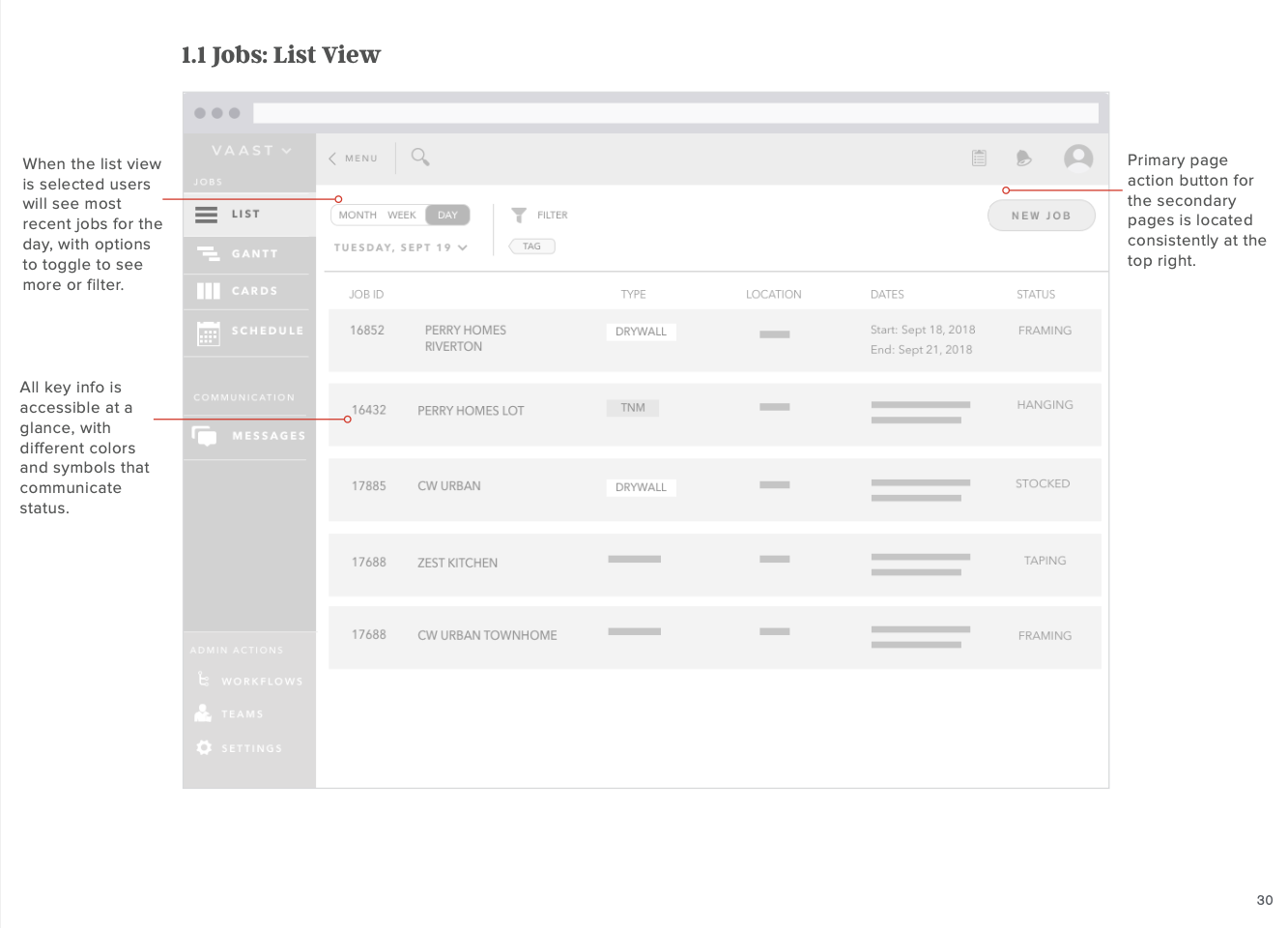This screenshot has height=928, width=1288.
Task: Click the CW Urban Townhome job name
Action: click(x=487, y=635)
